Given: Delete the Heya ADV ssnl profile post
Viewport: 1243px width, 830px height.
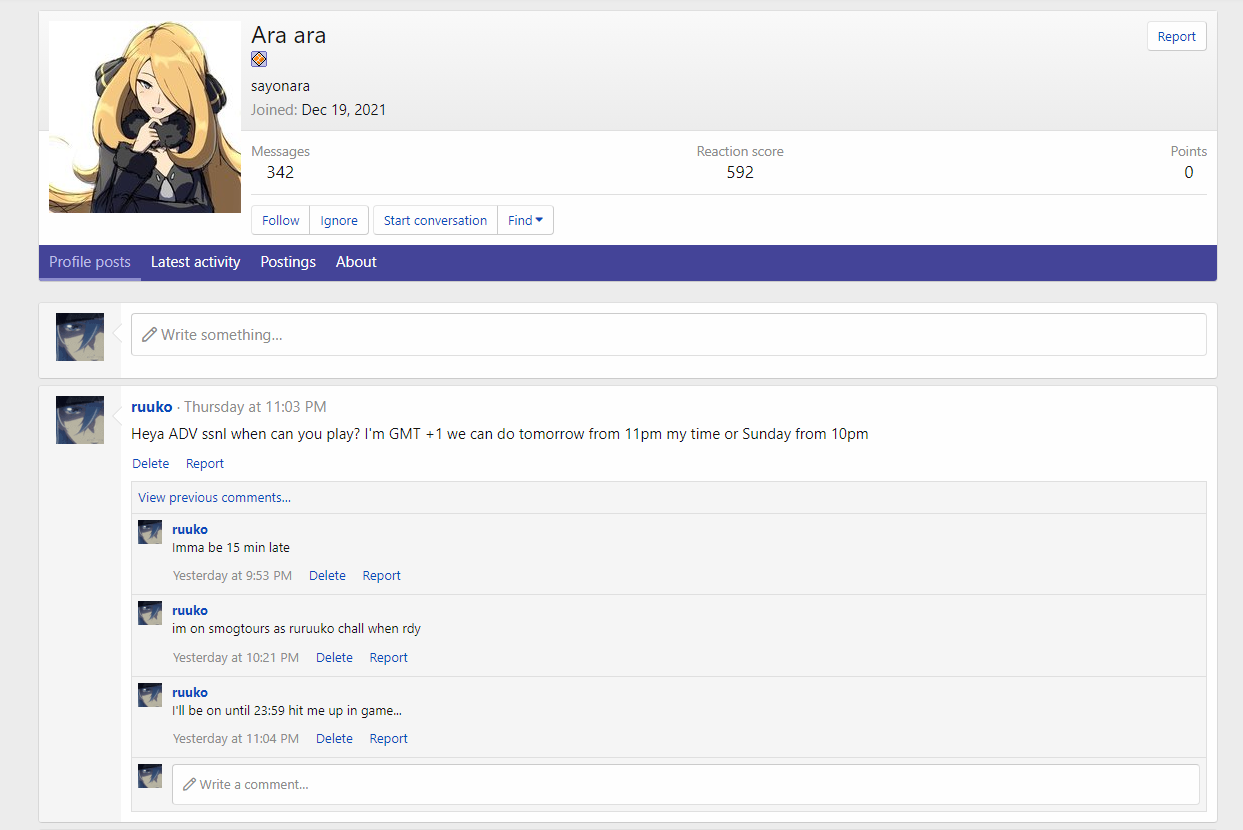Looking at the screenshot, I should point(151,463).
